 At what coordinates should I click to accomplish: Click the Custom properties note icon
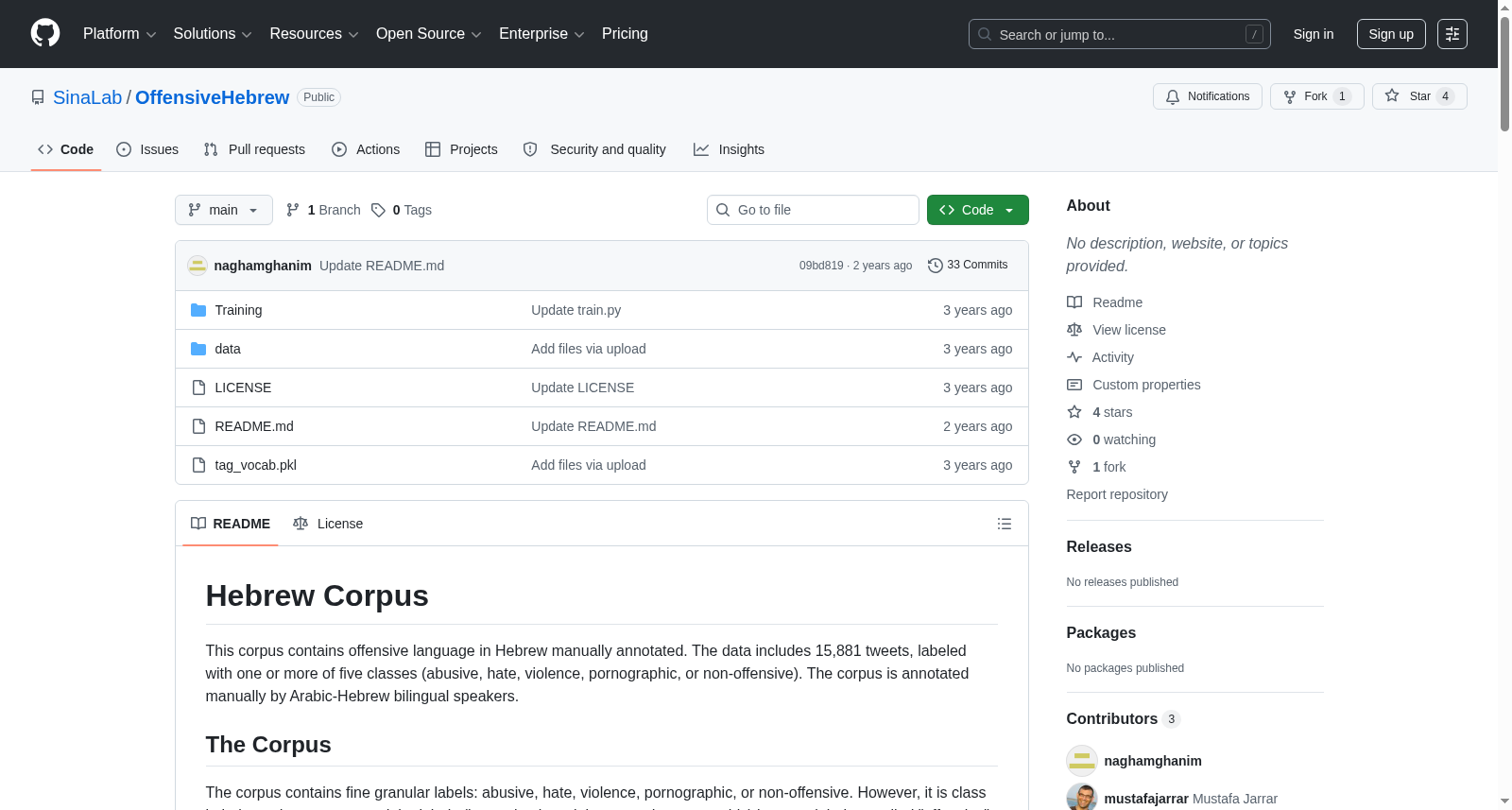click(x=1074, y=385)
